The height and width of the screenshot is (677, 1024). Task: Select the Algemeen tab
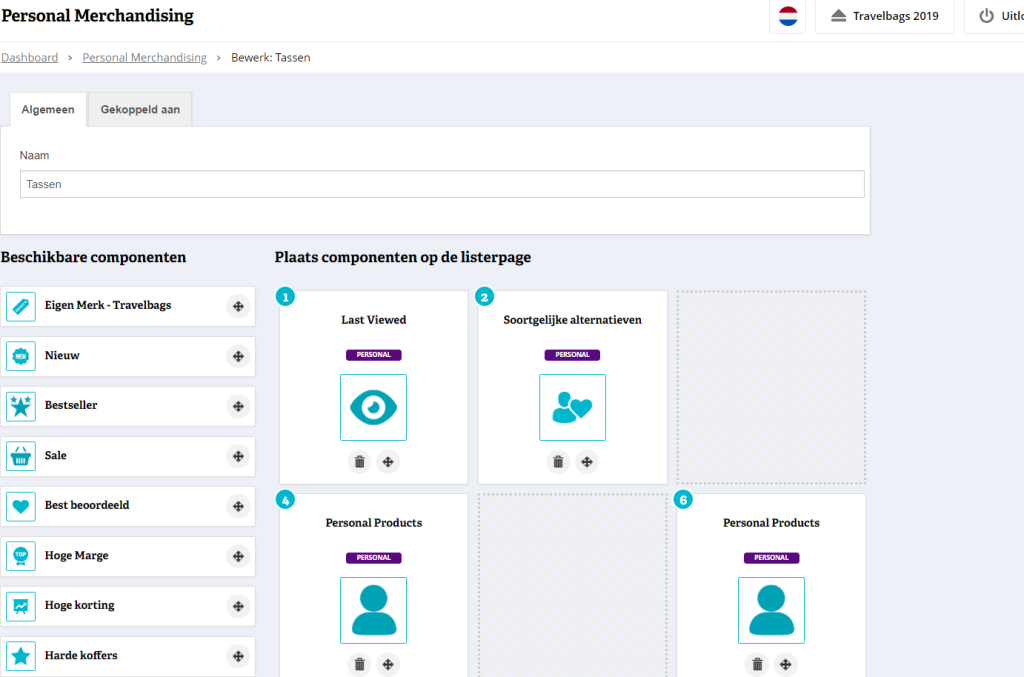[48, 110]
